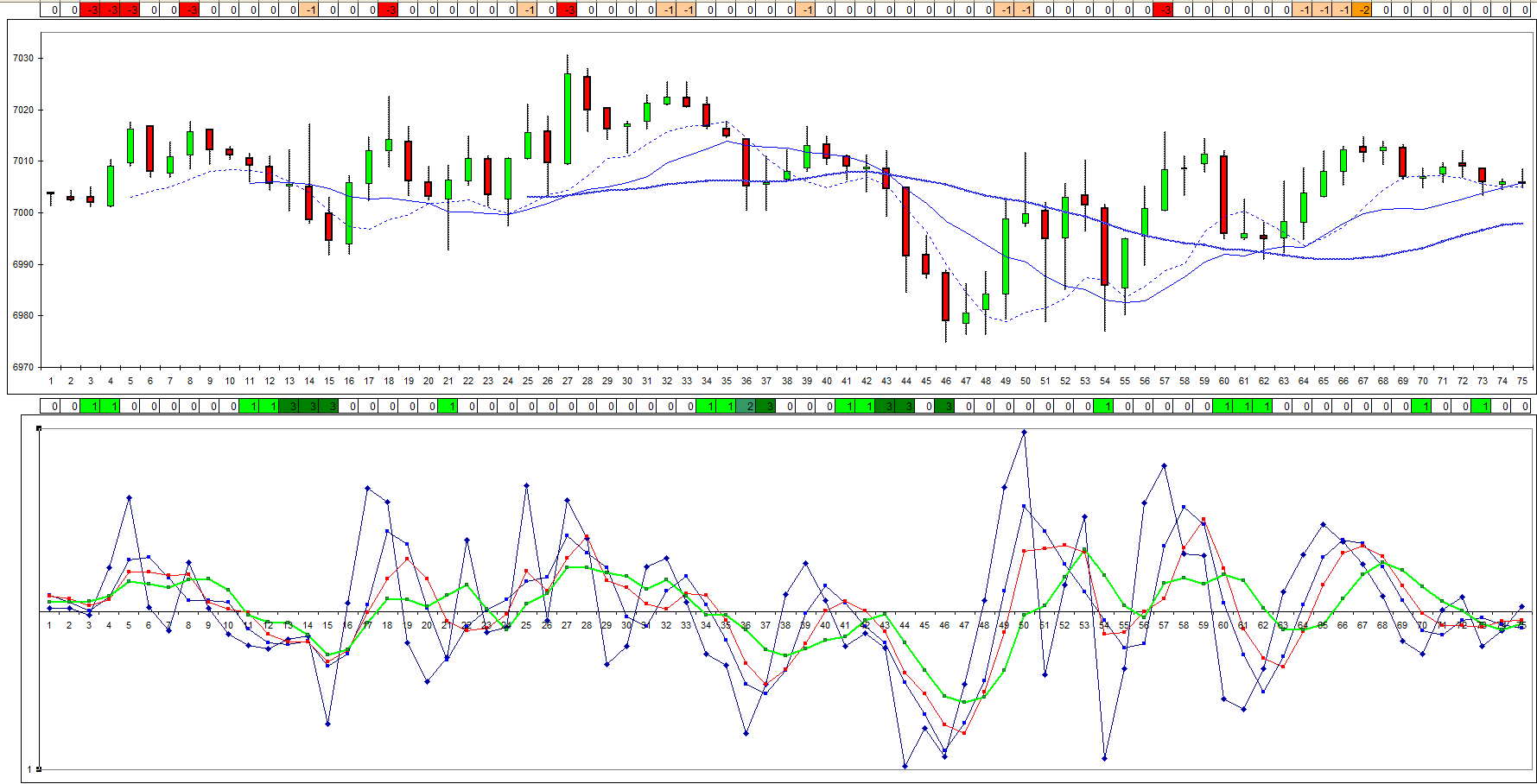Click the 6970 price axis label
The height and width of the screenshot is (784, 1537).
point(23,365)
